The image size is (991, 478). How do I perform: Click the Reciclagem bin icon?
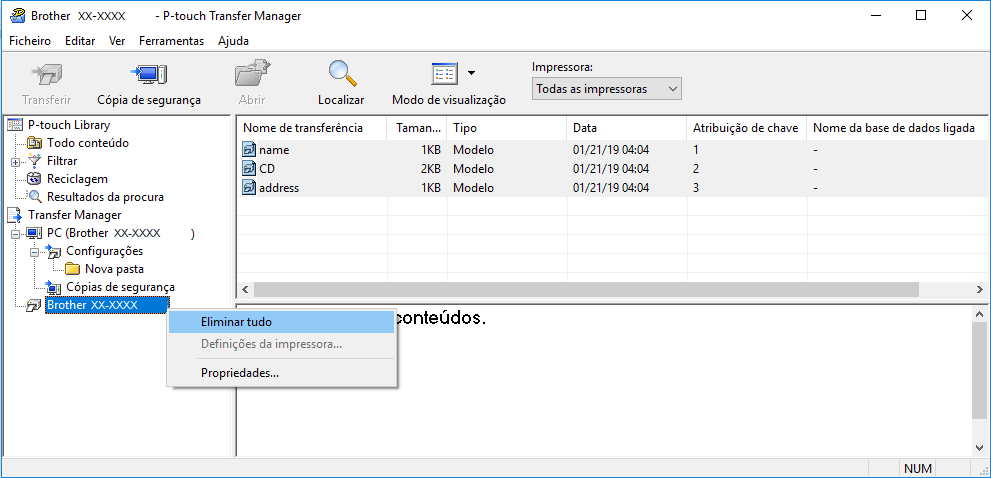[x=35, y=179]
